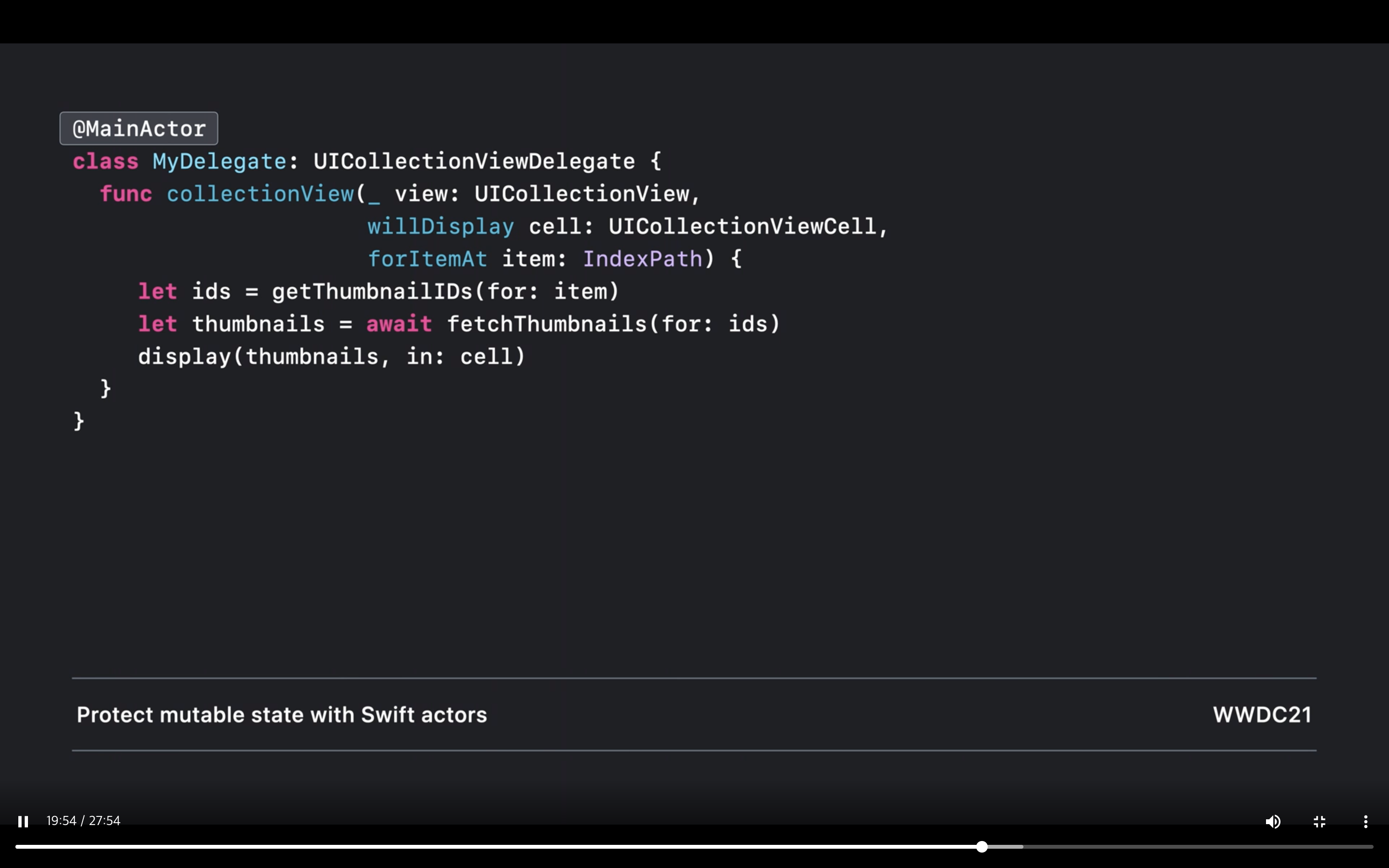The height and width of the screenshot is (868, 1389).
Task: Click the @MainActor badge in the slide
Action: click(x=139, y=129)
